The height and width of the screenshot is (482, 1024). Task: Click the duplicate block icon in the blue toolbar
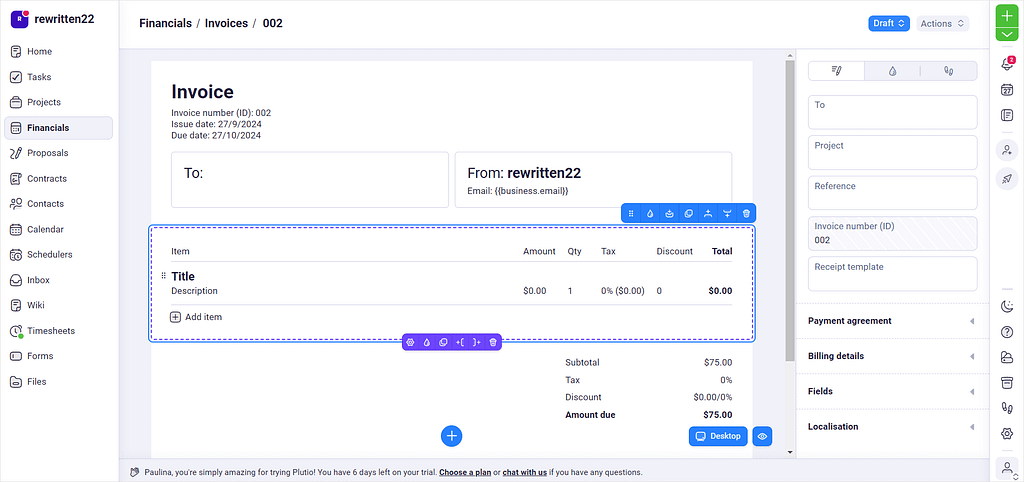click(688, 214)
